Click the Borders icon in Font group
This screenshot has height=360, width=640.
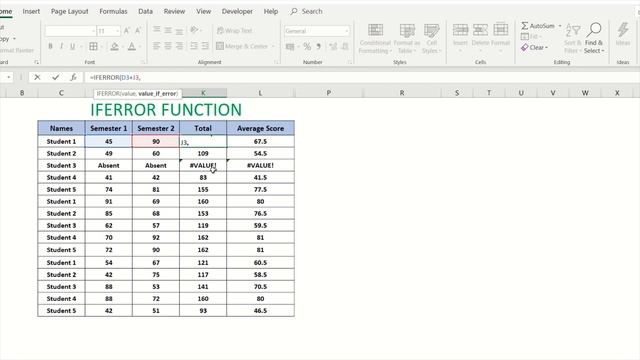pos(93,46)
